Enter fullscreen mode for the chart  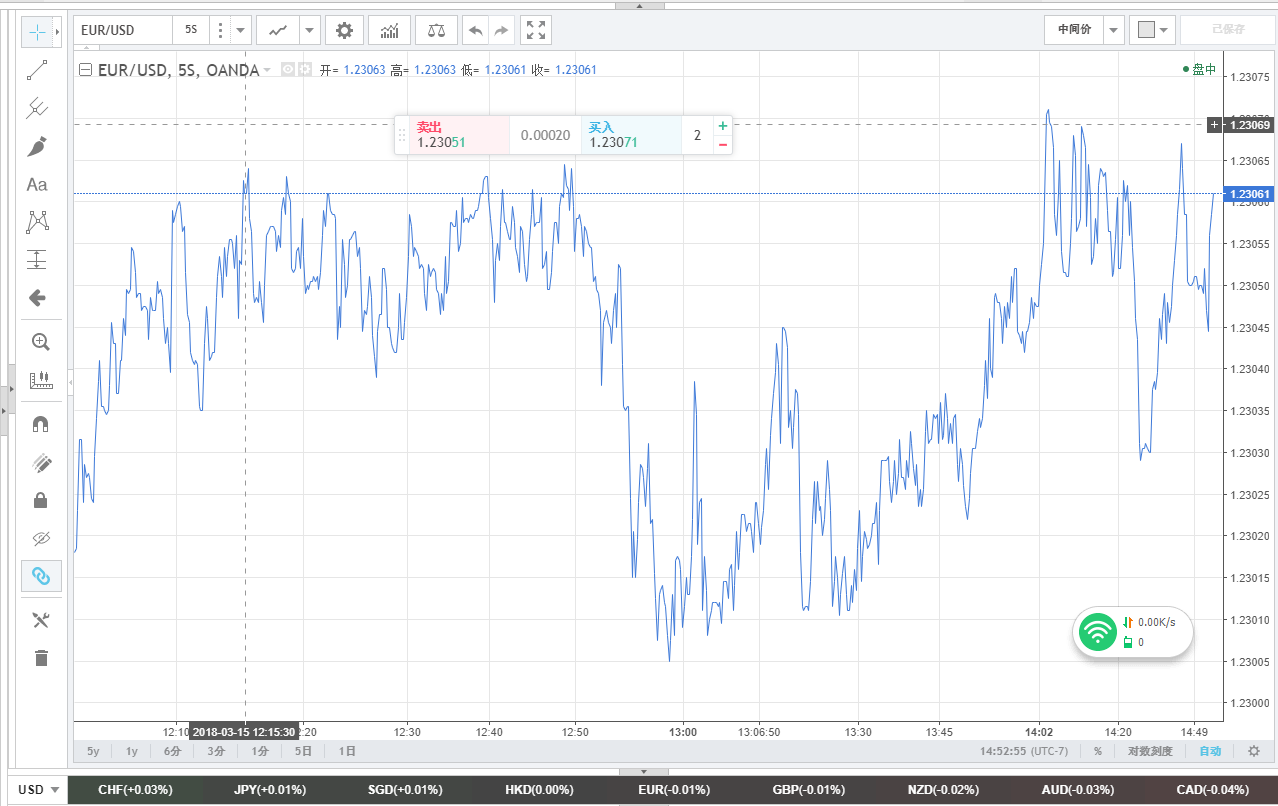click(x=537, y=30)
